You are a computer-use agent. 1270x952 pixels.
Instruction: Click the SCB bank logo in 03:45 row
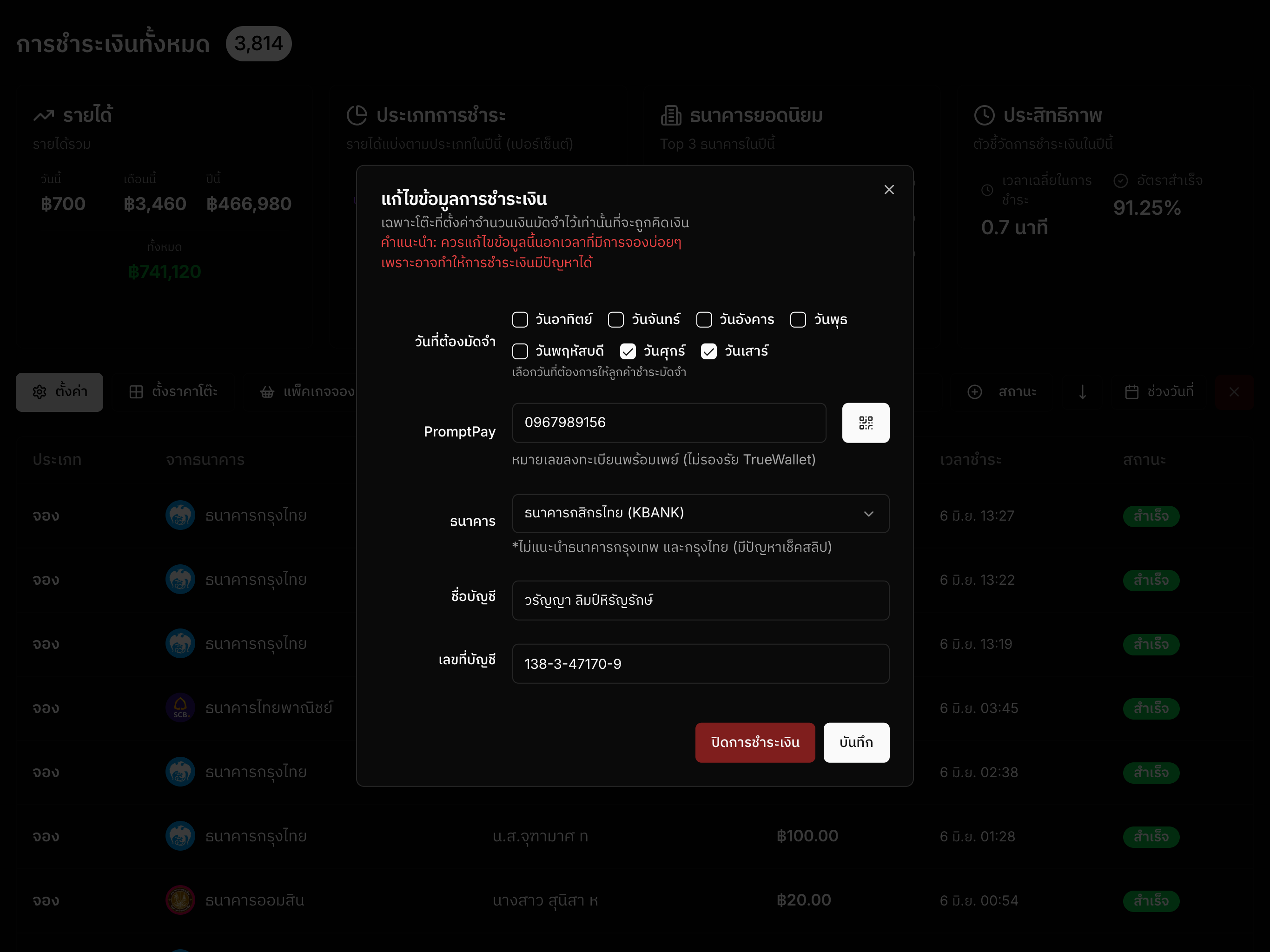tap(180, 707)
